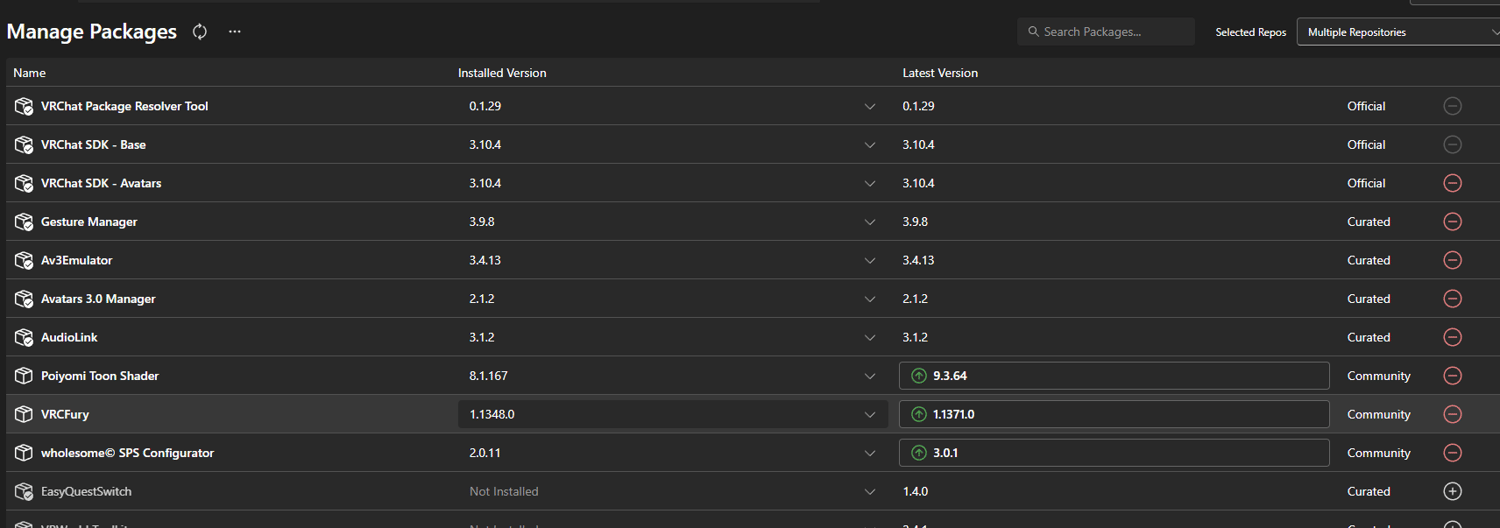Image resolution: width=1500 pixels, height=528 pixels.
Task: Click the package icon for VRChat SDK - Base
Action: [x=24, y=145]
